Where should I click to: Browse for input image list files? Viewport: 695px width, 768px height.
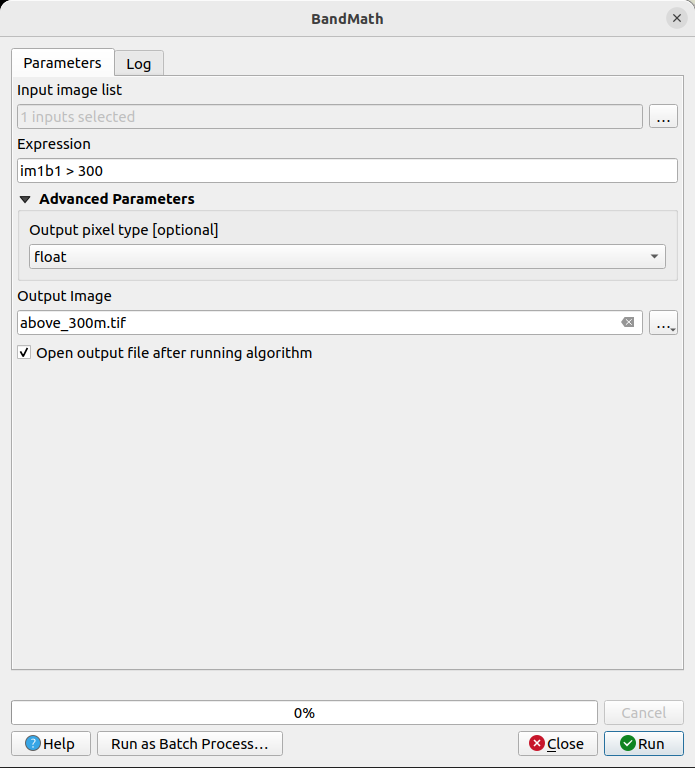coord(663,117)
